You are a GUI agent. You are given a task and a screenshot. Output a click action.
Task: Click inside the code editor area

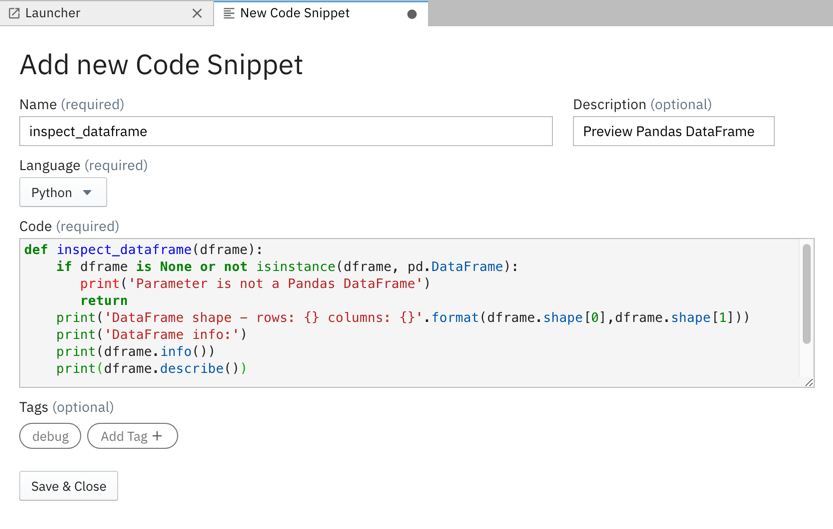(x=410, y=313)
